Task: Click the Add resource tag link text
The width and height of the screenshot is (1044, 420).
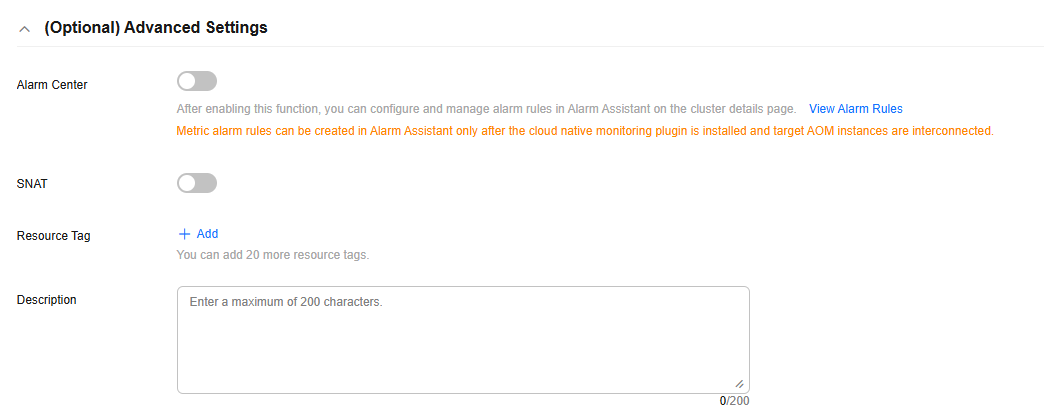Action: [207, 234]
